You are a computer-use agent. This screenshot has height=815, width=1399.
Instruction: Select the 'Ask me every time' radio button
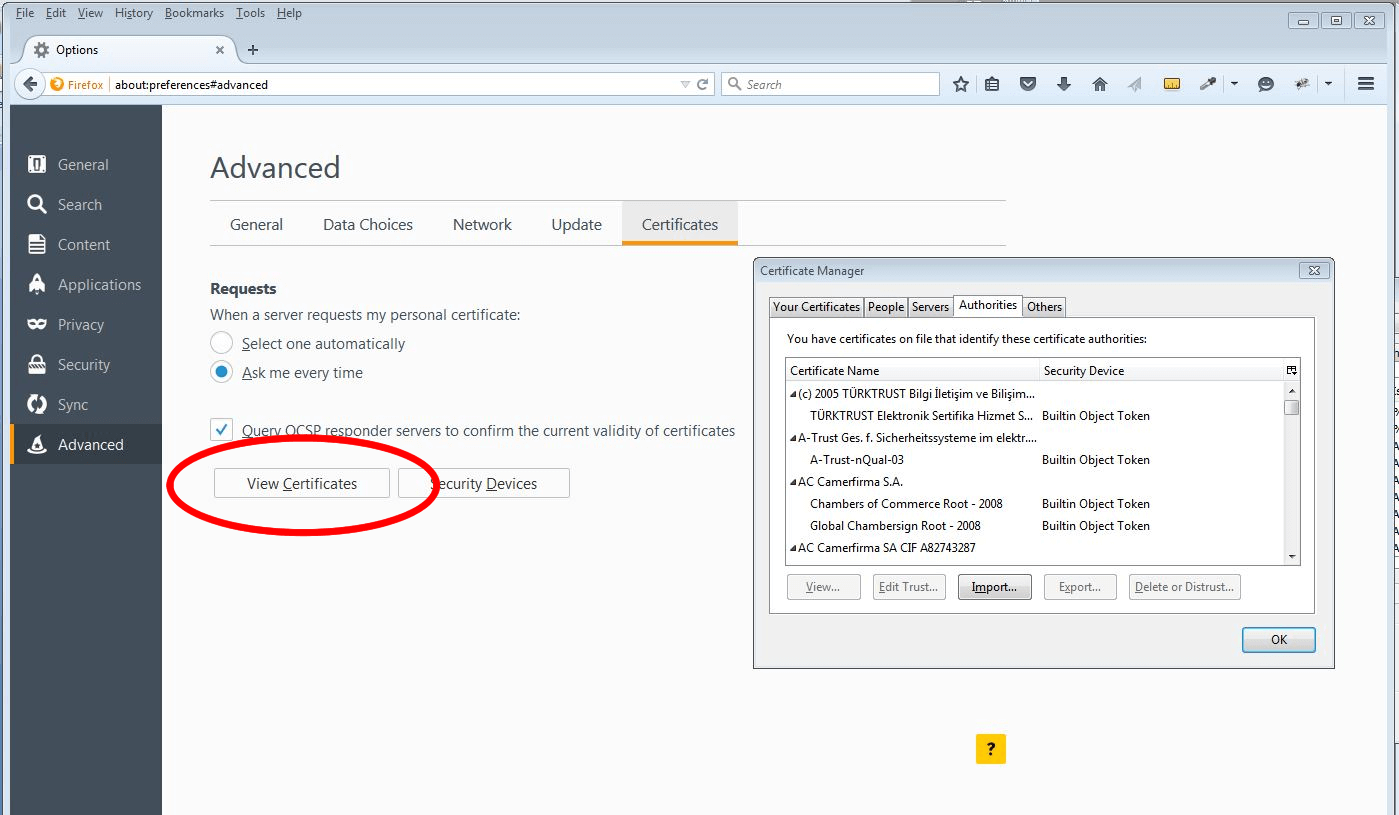tap(221, 372)
